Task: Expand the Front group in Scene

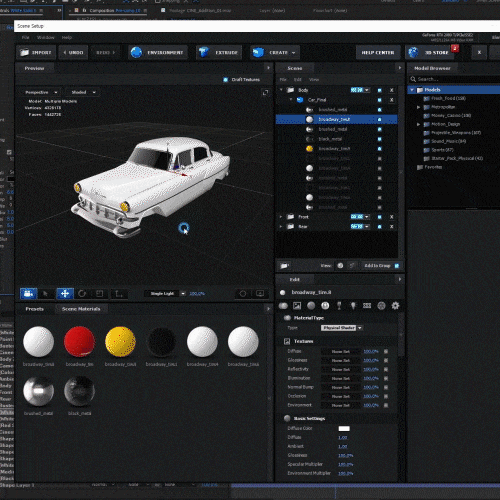Action: (281, 217)
